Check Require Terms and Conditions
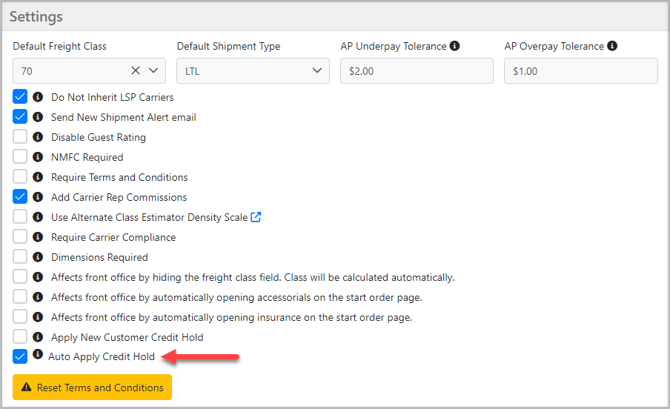The width and height of the screenshot is (670, 409). (x=20, y=177)
